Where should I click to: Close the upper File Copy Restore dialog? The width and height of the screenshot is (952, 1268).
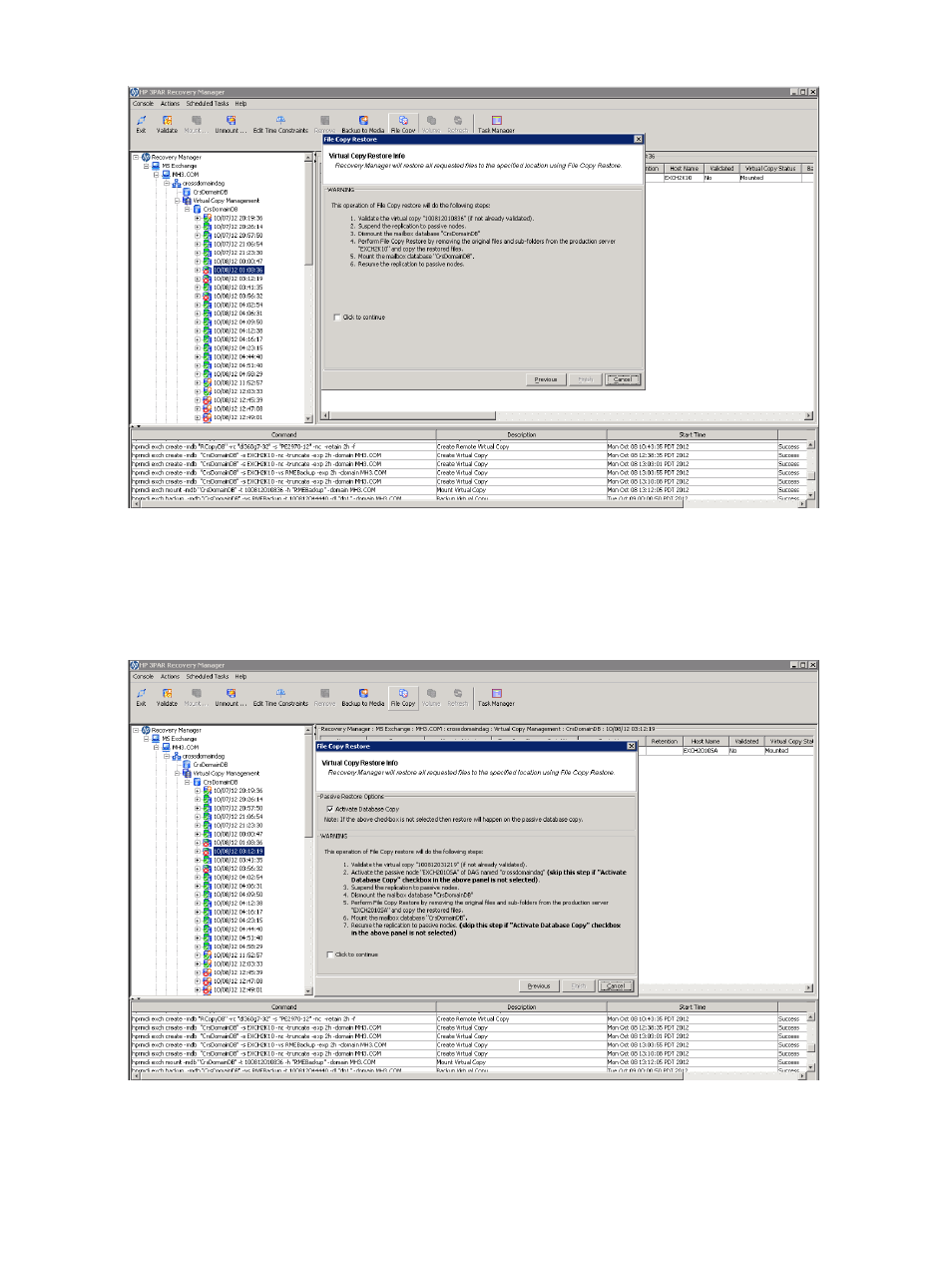tap(639, 139)
